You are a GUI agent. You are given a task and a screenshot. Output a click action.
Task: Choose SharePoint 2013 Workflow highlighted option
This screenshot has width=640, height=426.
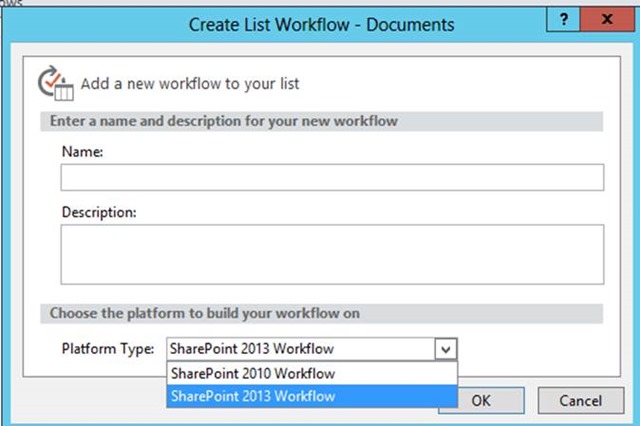click(312, 396)
